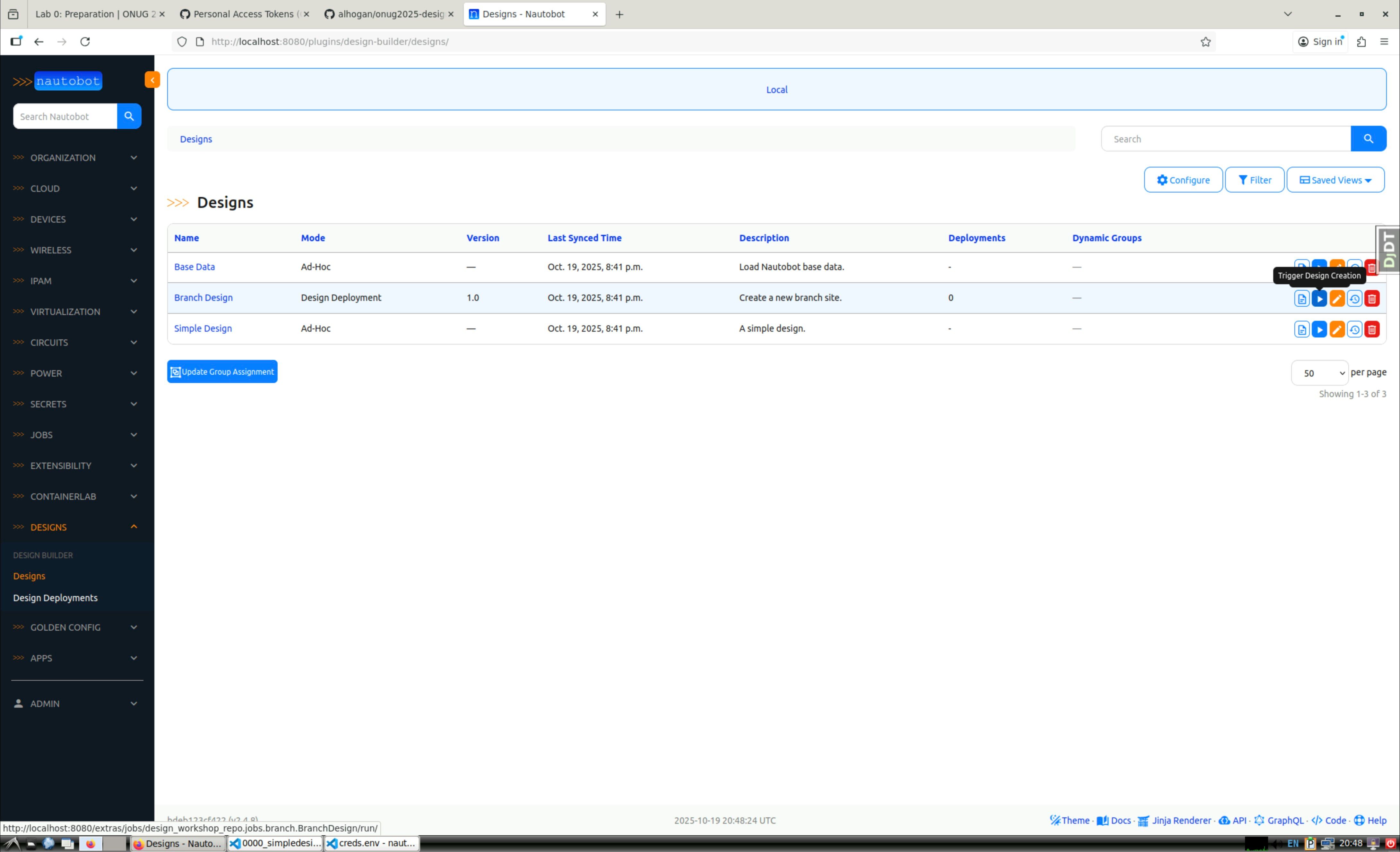Delete the Branch Design entry

1371,299
